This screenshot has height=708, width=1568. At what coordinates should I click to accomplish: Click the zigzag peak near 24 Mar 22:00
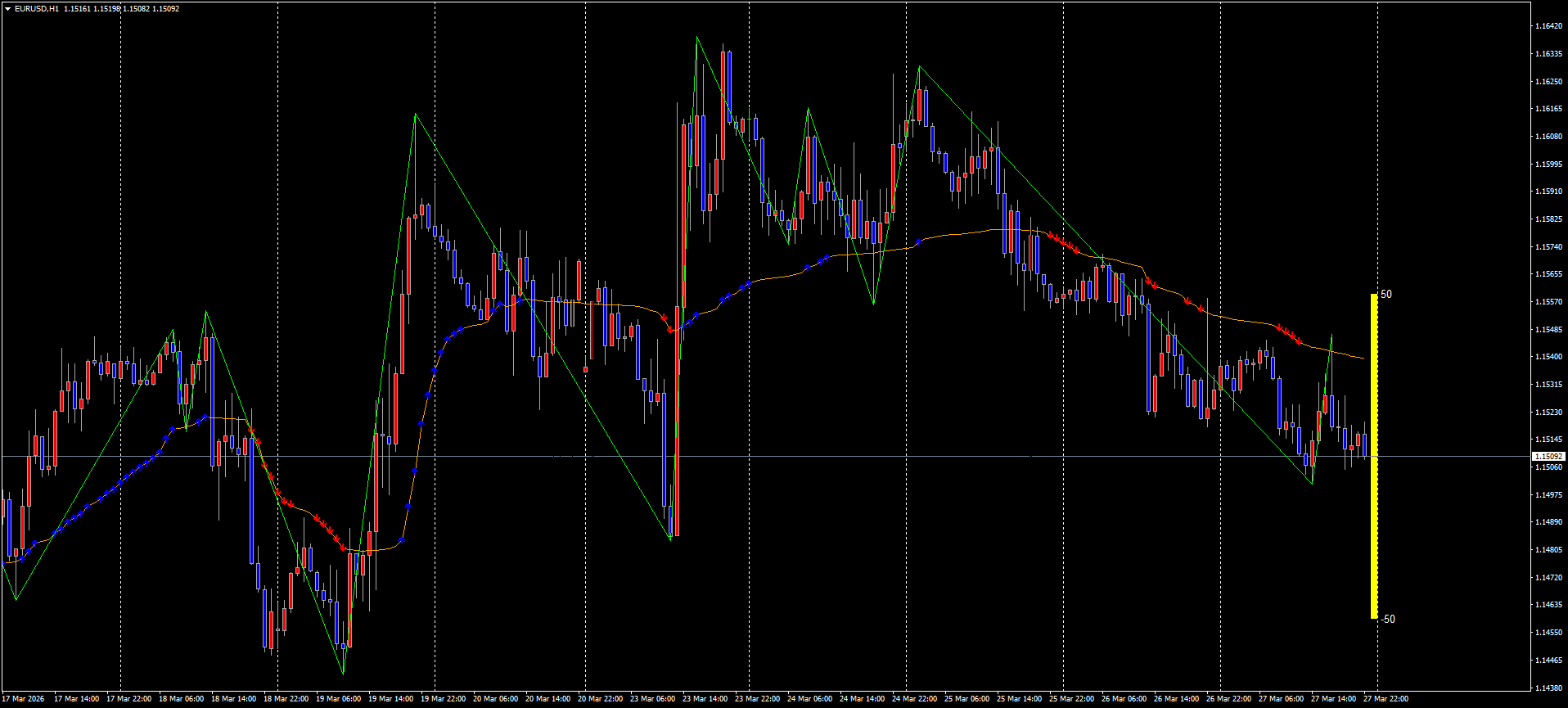tap(919, 67)
